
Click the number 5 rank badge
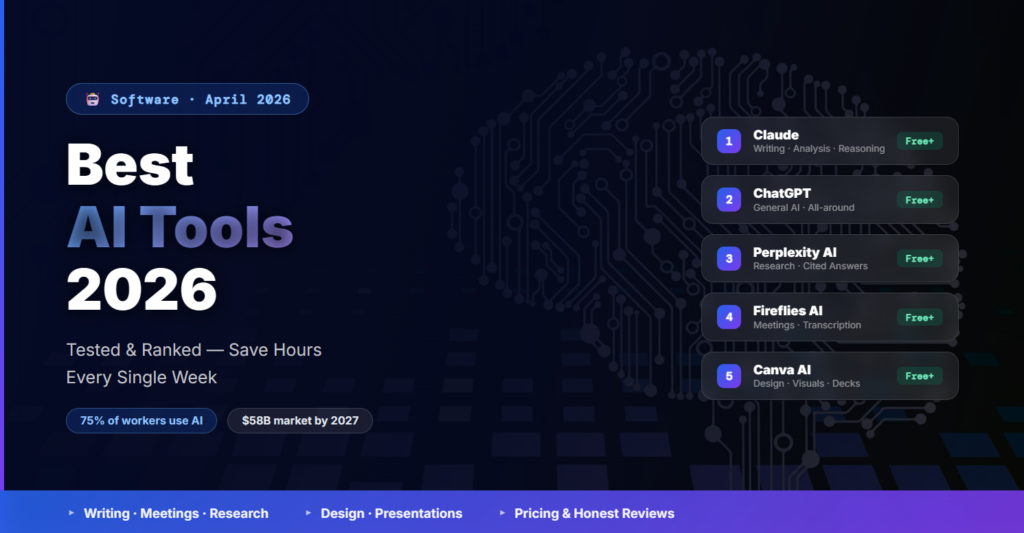[728, 376]
